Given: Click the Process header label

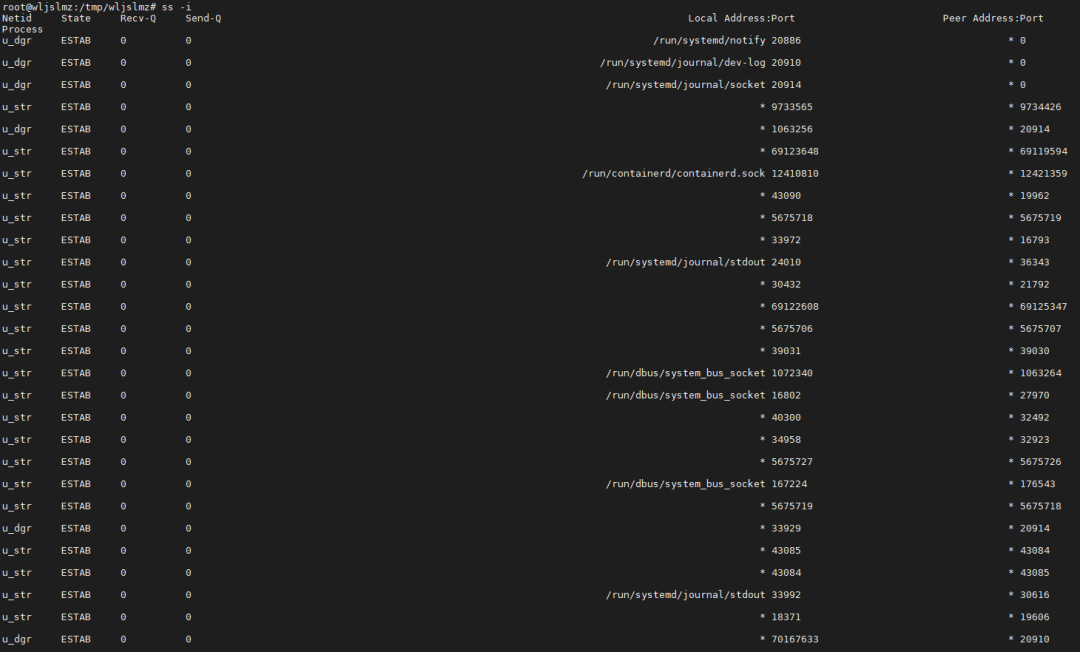Looking at the screenshot, I should [22, 29].
